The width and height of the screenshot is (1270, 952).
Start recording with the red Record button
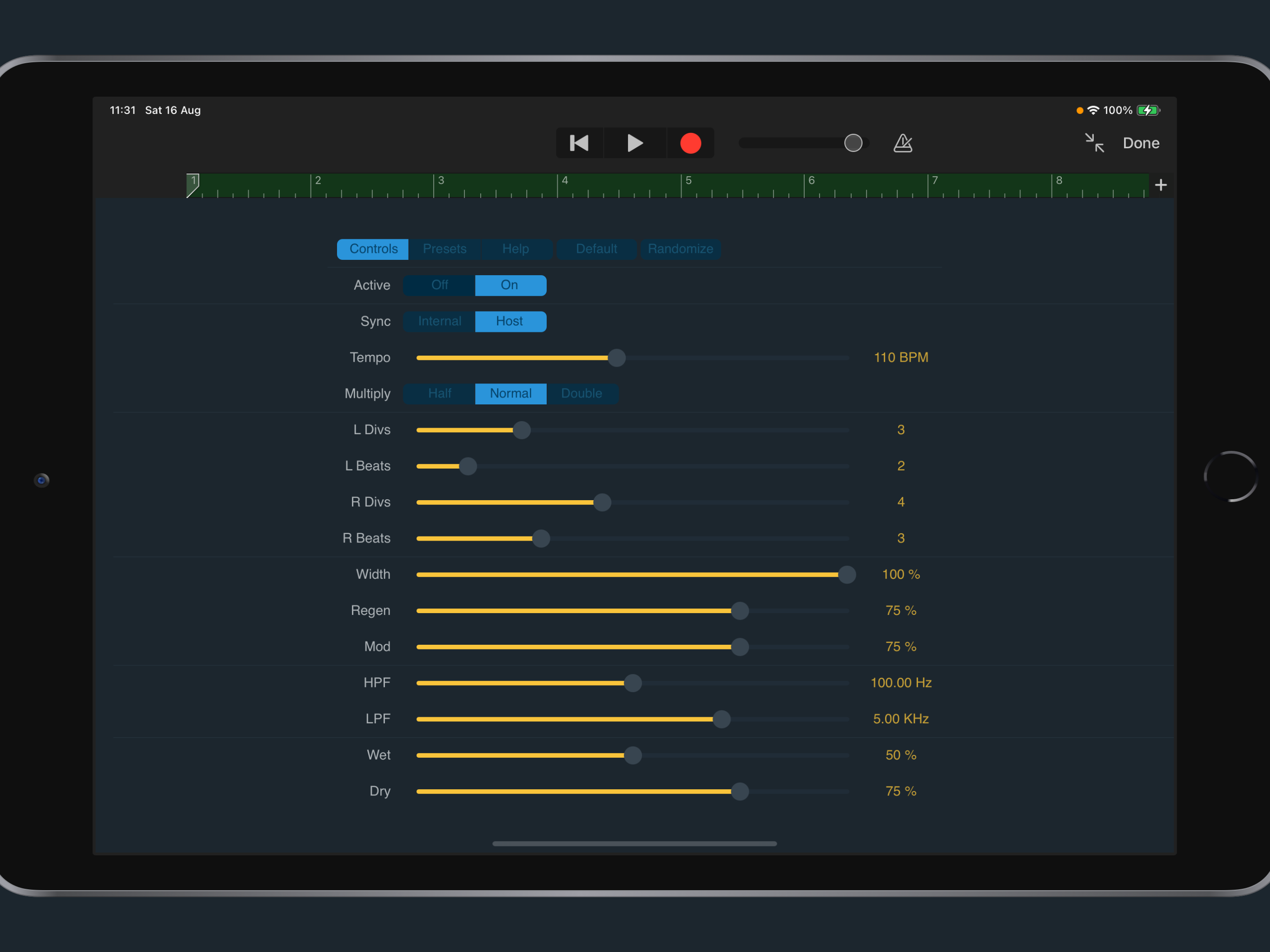(690, 143)
